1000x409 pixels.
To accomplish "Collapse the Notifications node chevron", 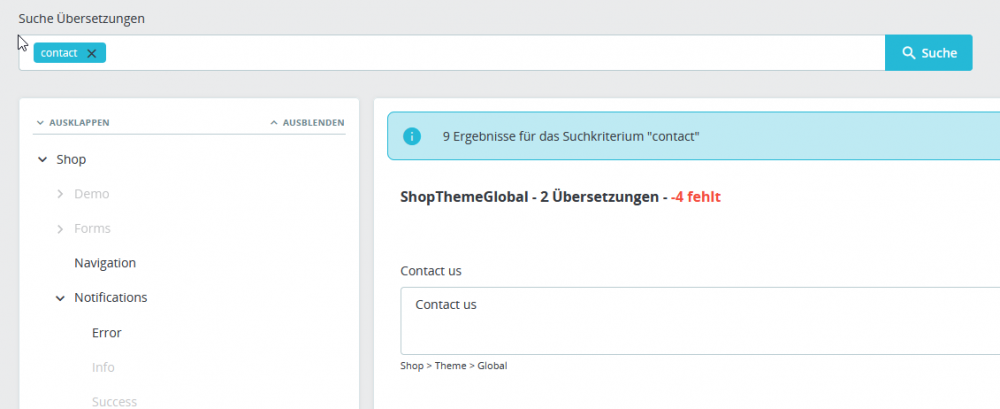I will pyautogui.click(x=60, y=298).
